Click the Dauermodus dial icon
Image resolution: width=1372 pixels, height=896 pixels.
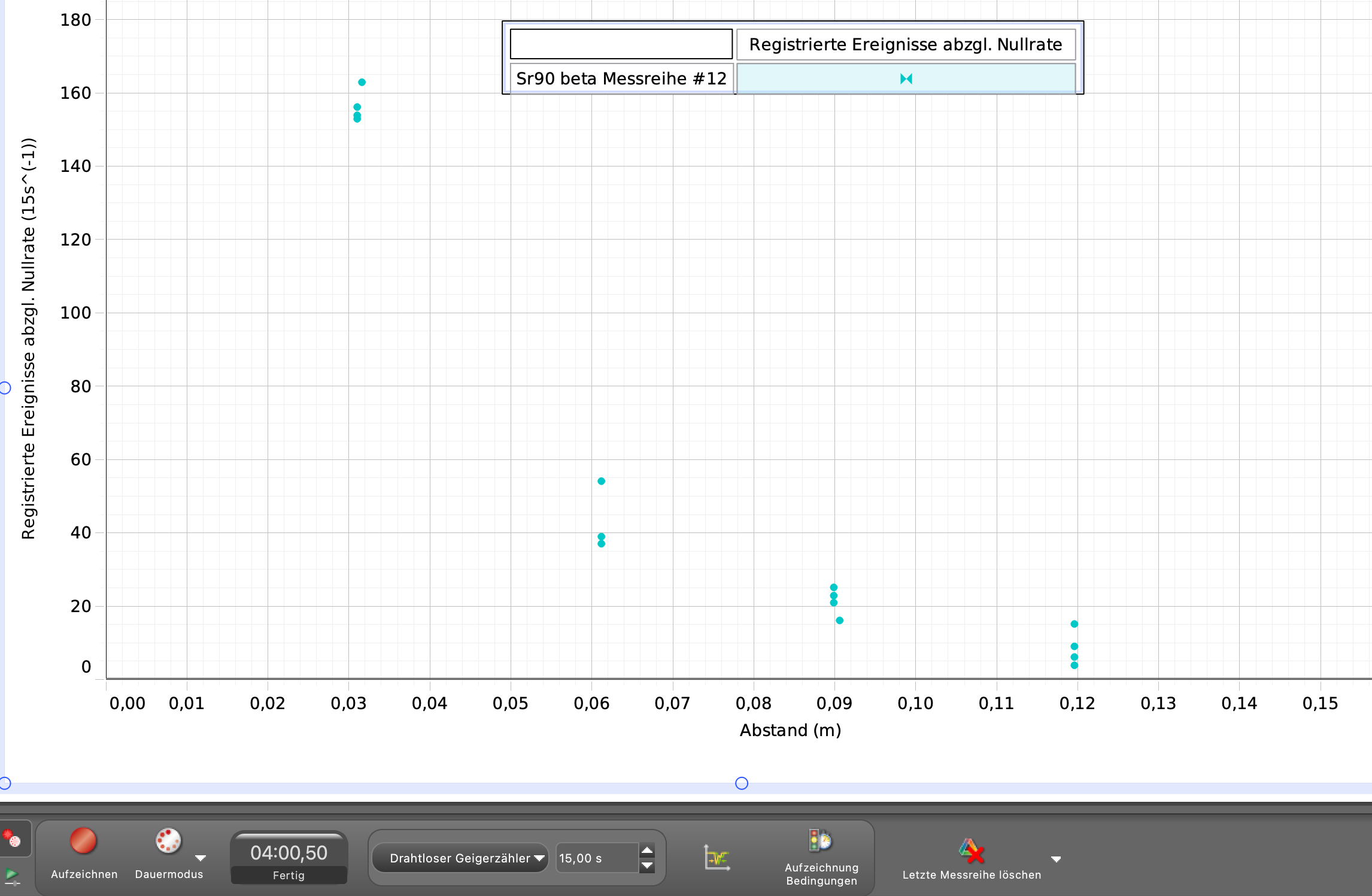(168, 841)
